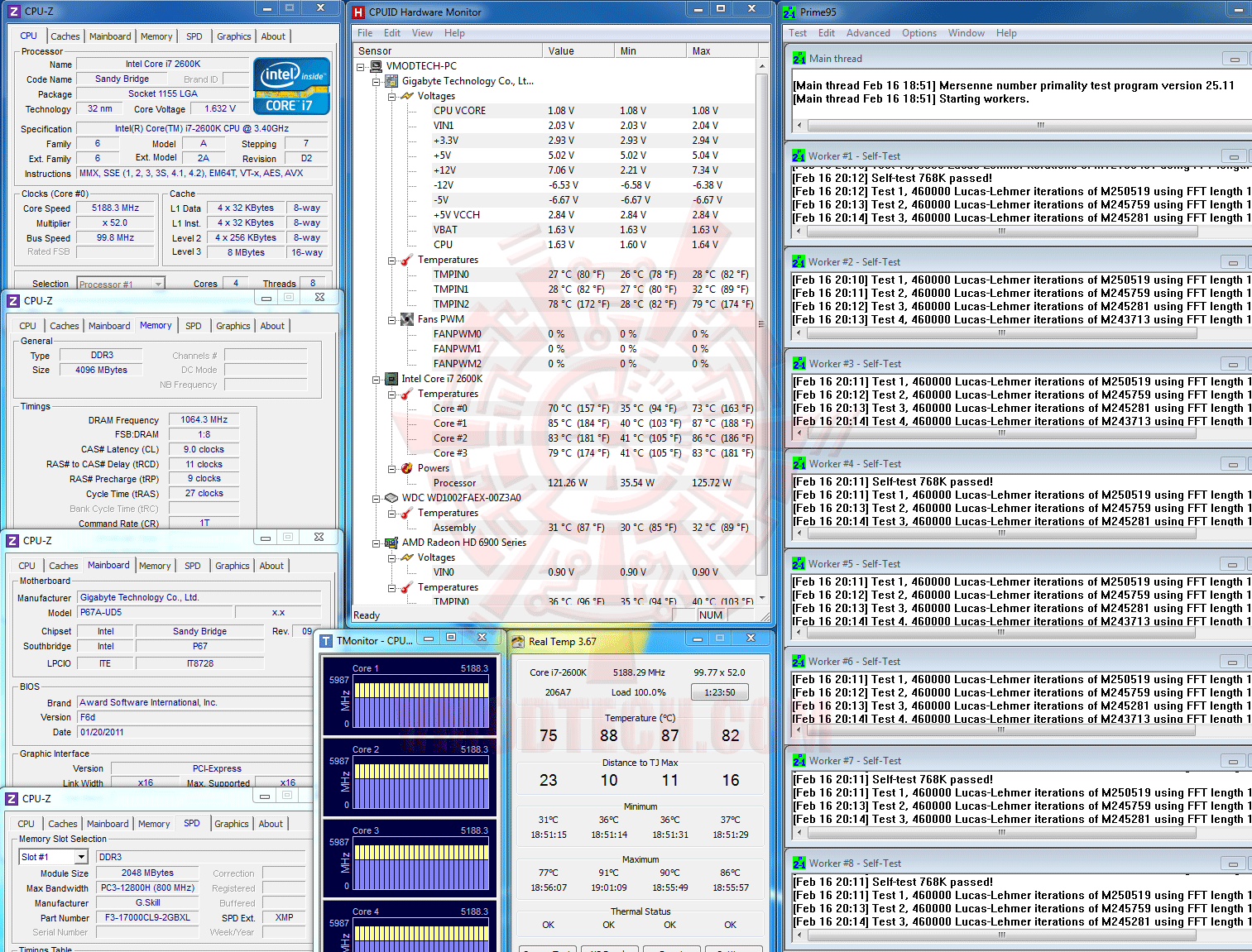Select the TMPIN2 row under Gigabyte temperatures

554,304
